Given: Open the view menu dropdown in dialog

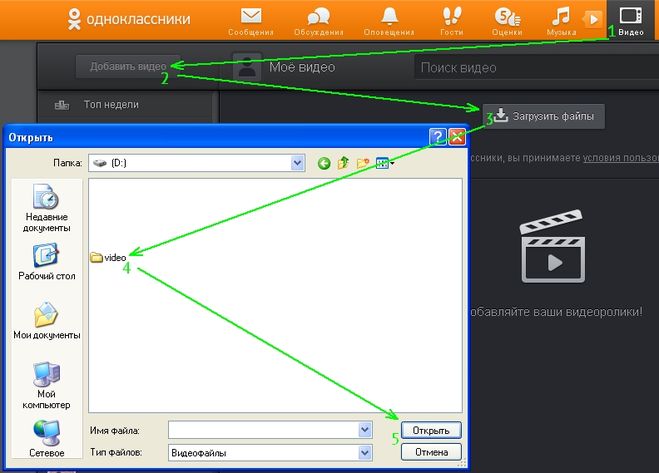Looking at the screenshot, I should [x=385, y=162].
